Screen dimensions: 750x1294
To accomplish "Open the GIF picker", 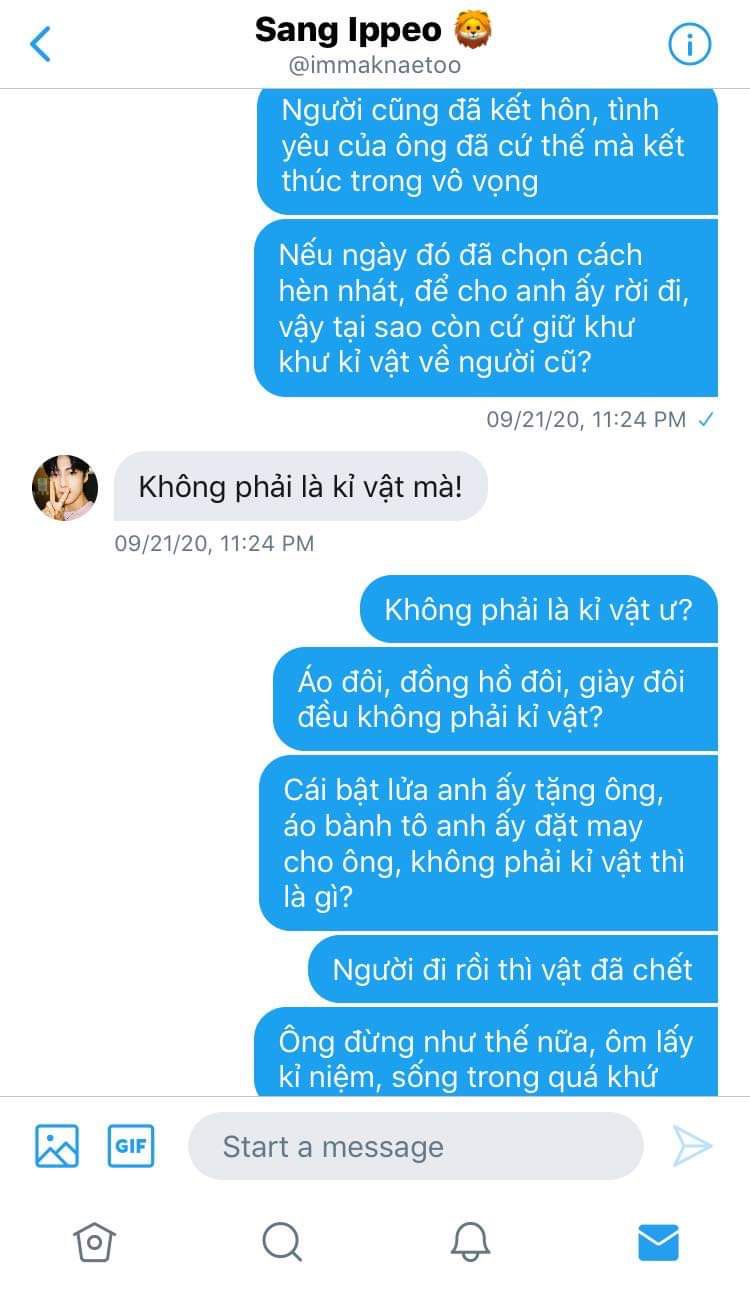I will 131,1146.
